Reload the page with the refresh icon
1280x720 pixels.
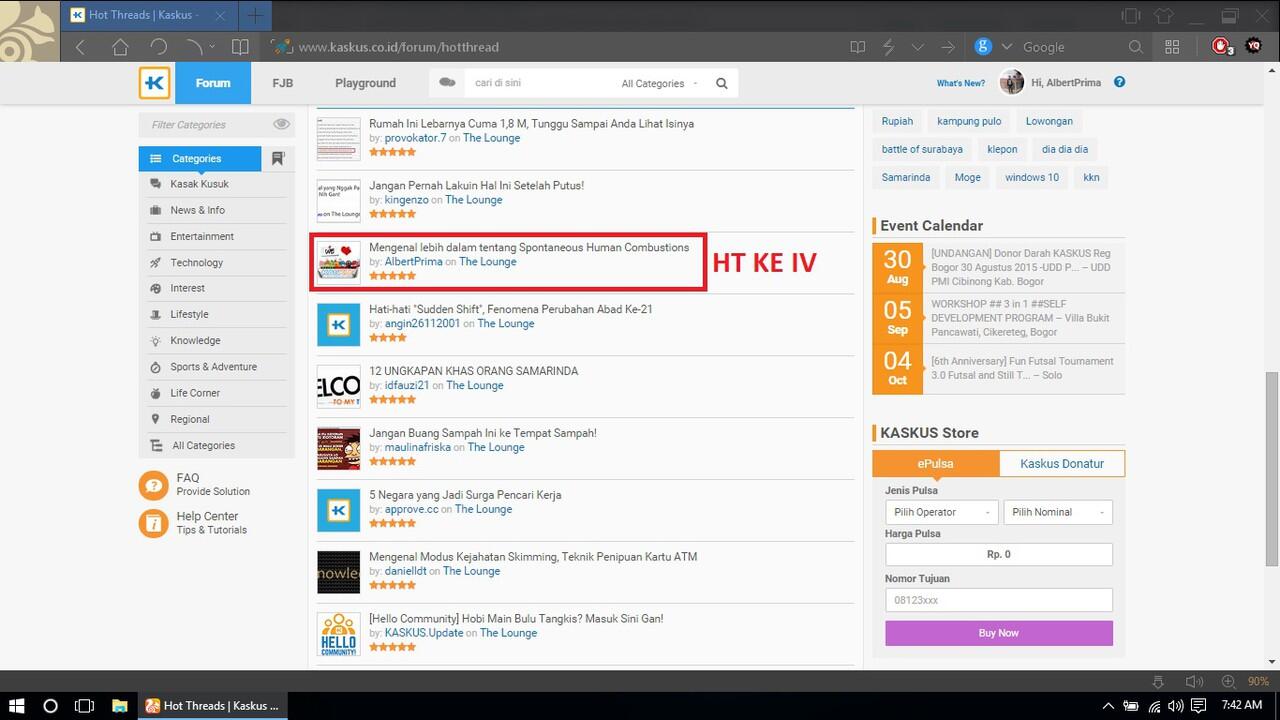pyautogui.click(x=158, y=47)
